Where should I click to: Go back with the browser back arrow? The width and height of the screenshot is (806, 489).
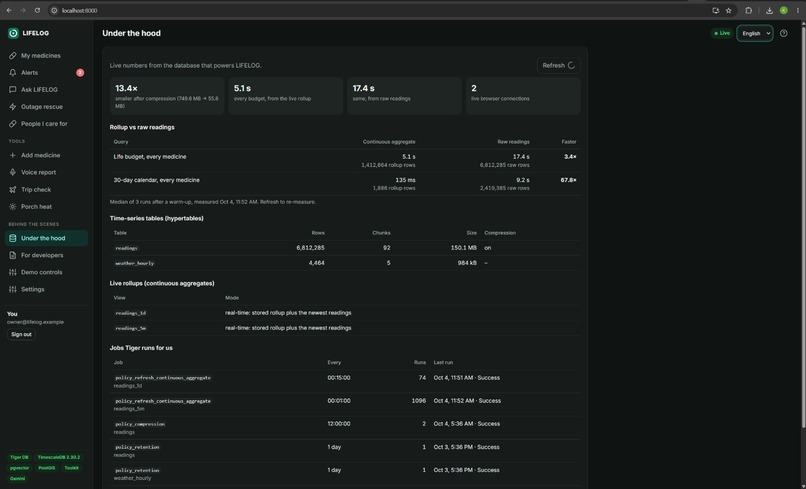pyautogui.click(x=9, y=10)
